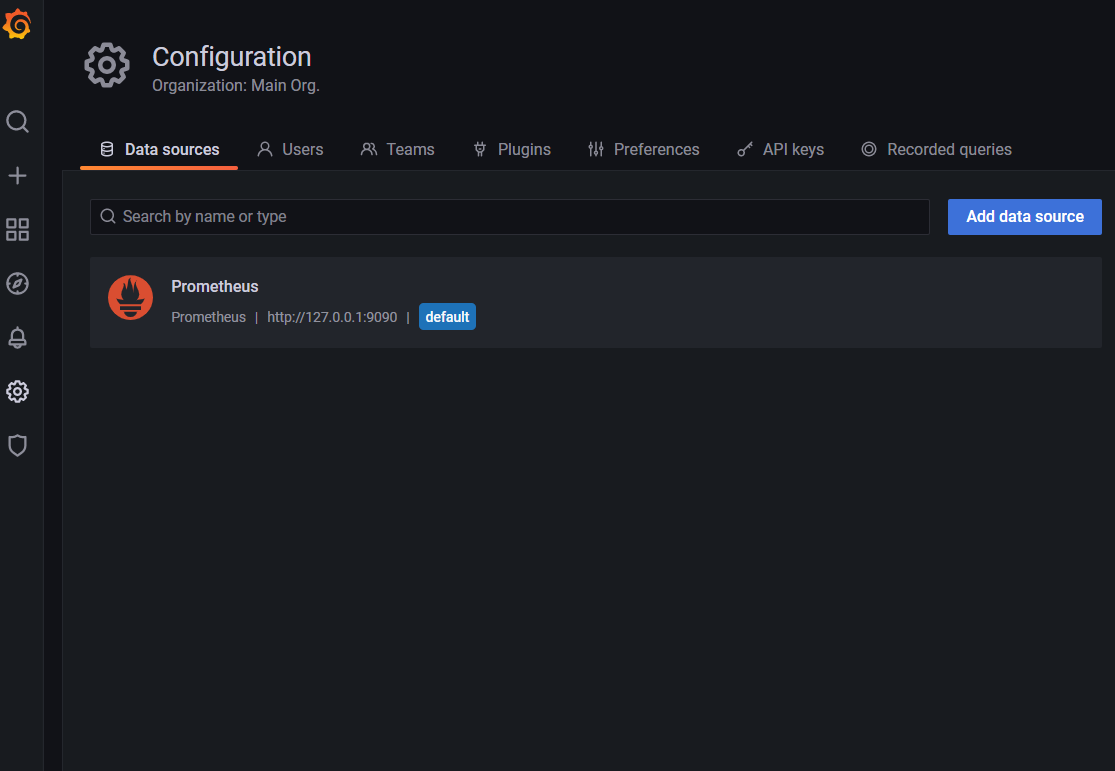Viewport: 1115px width, 771px height.
Task: Click the Configuration page title
Action: [232, 57]
